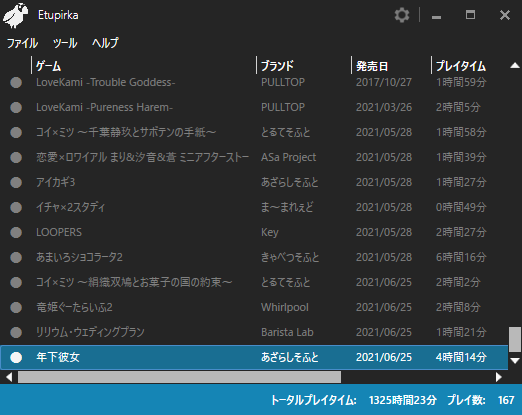Minimize the Etupirka window
The image size is (522, 415).
(436, 16)
